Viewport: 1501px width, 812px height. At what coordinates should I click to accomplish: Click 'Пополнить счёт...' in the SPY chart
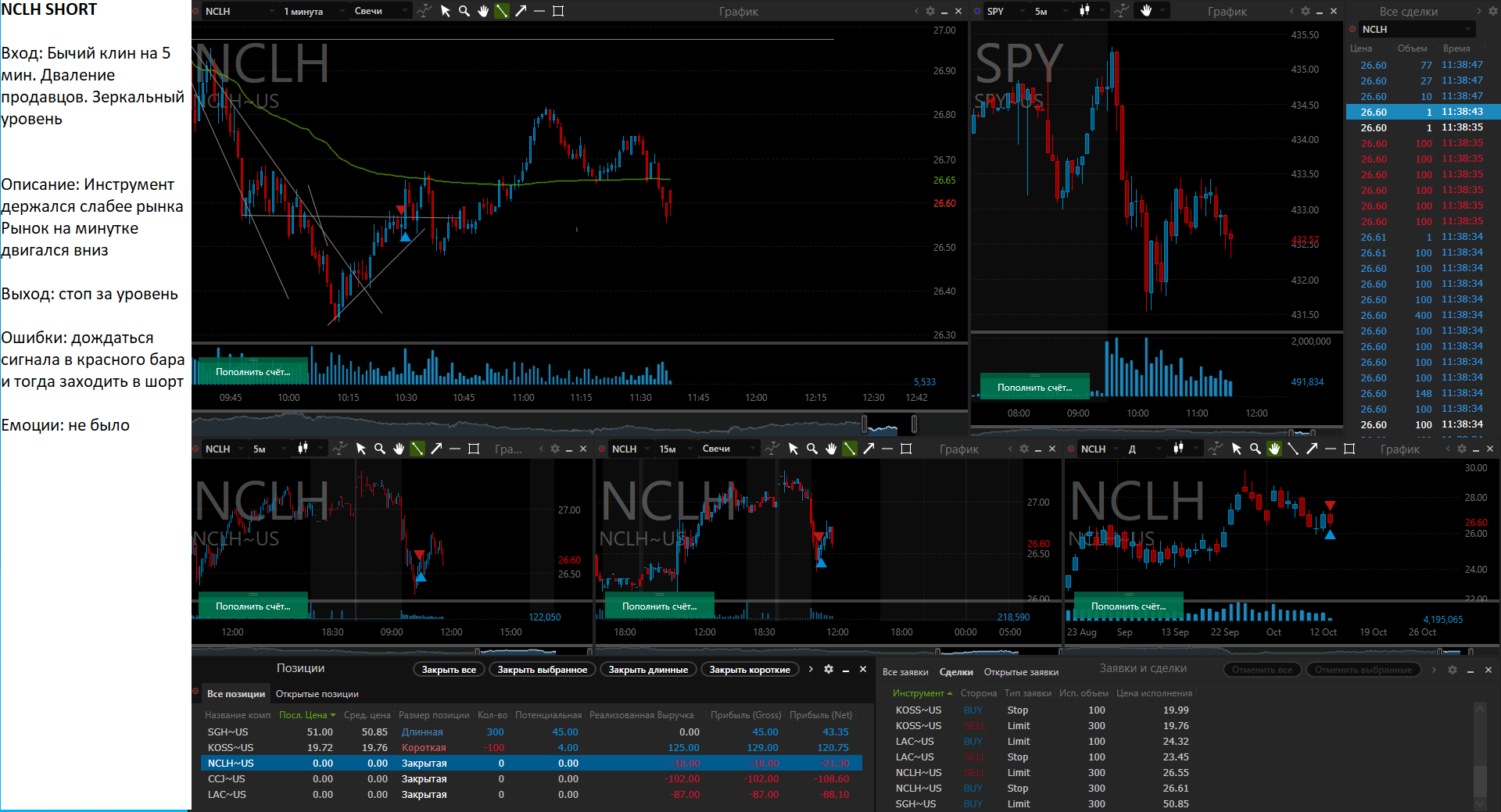pos(1034,388)
